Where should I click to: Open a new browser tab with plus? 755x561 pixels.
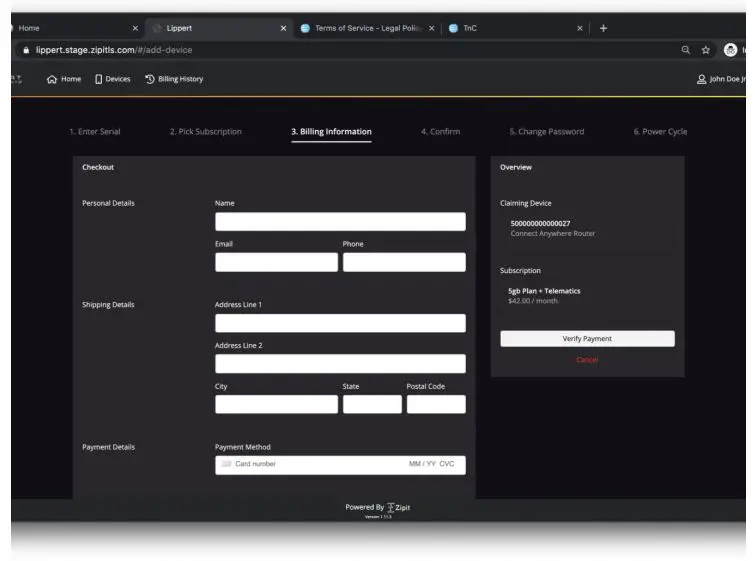603,28
